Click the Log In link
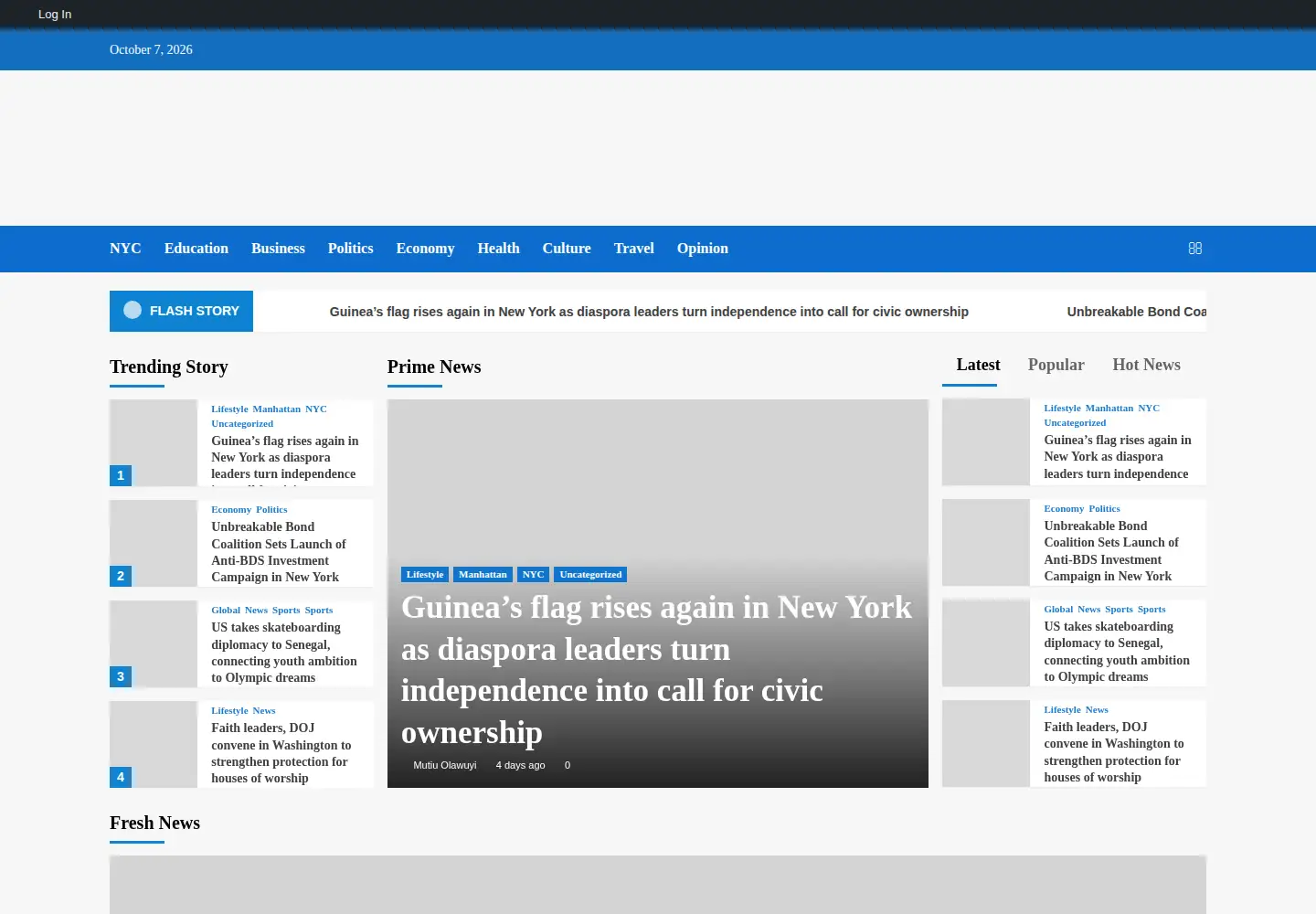 click(x=55, y=15)
